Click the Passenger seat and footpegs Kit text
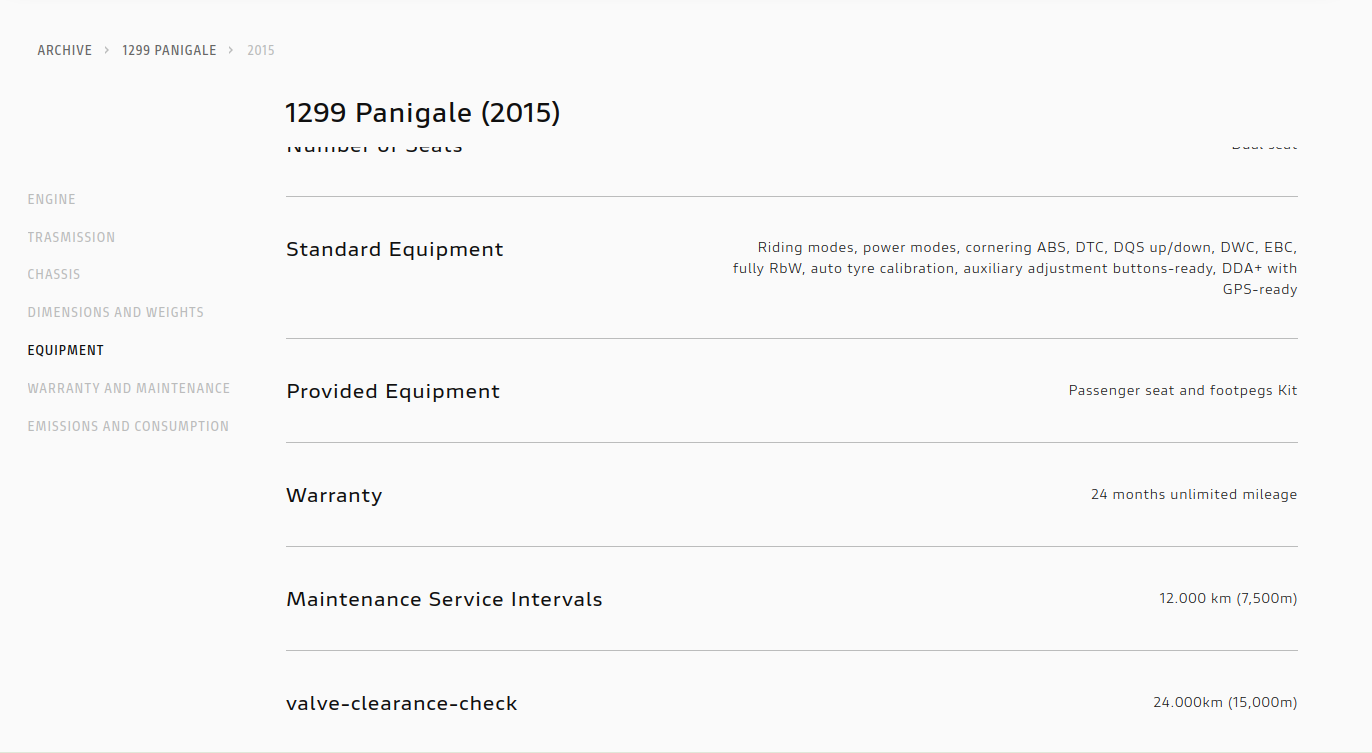The height and width of the screenshot is (753, 1372). pos(1182,390)
